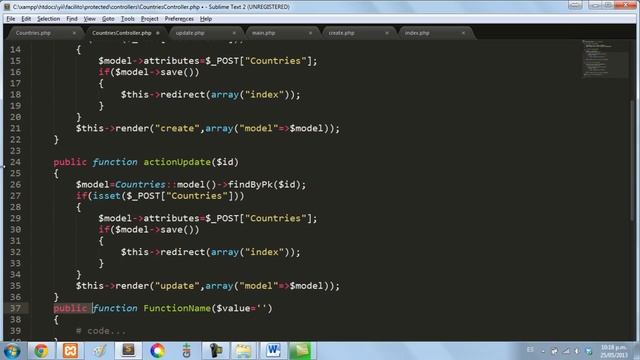
Task: Open the green taskbar application
Action: tap(301, 351)
